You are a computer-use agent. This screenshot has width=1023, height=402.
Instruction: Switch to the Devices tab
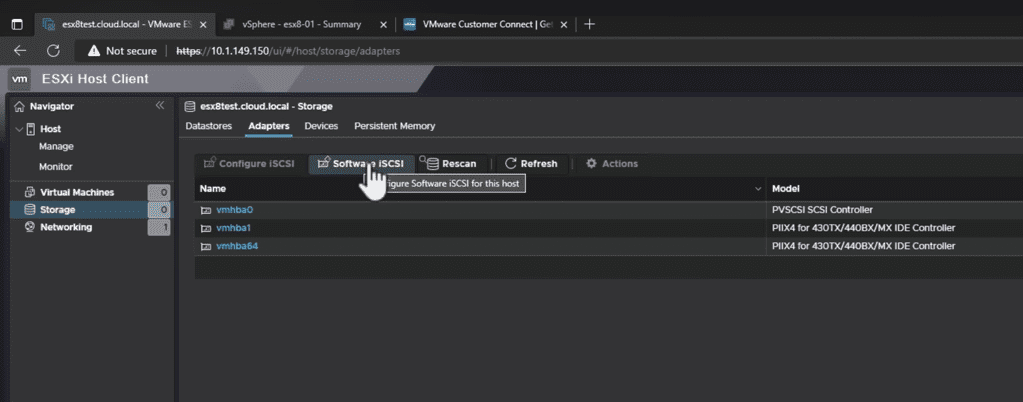[321, 126]
